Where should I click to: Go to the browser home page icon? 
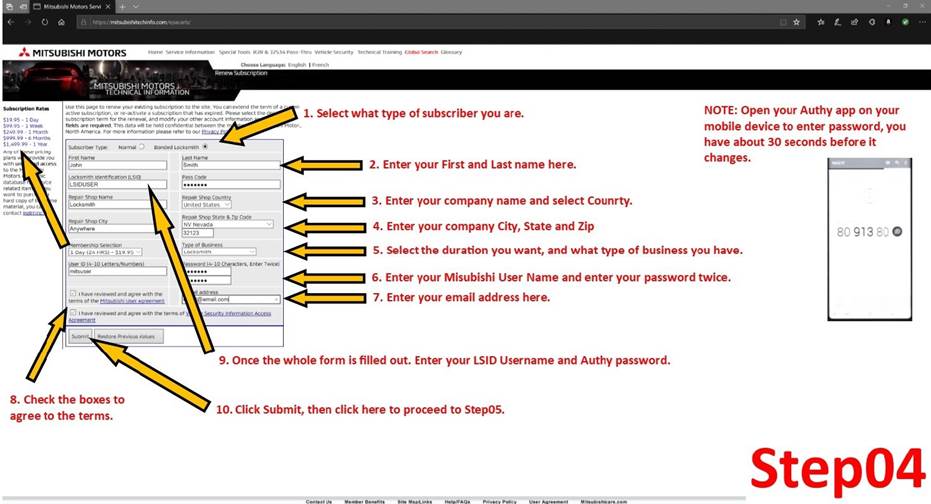(x=61, y=22)
